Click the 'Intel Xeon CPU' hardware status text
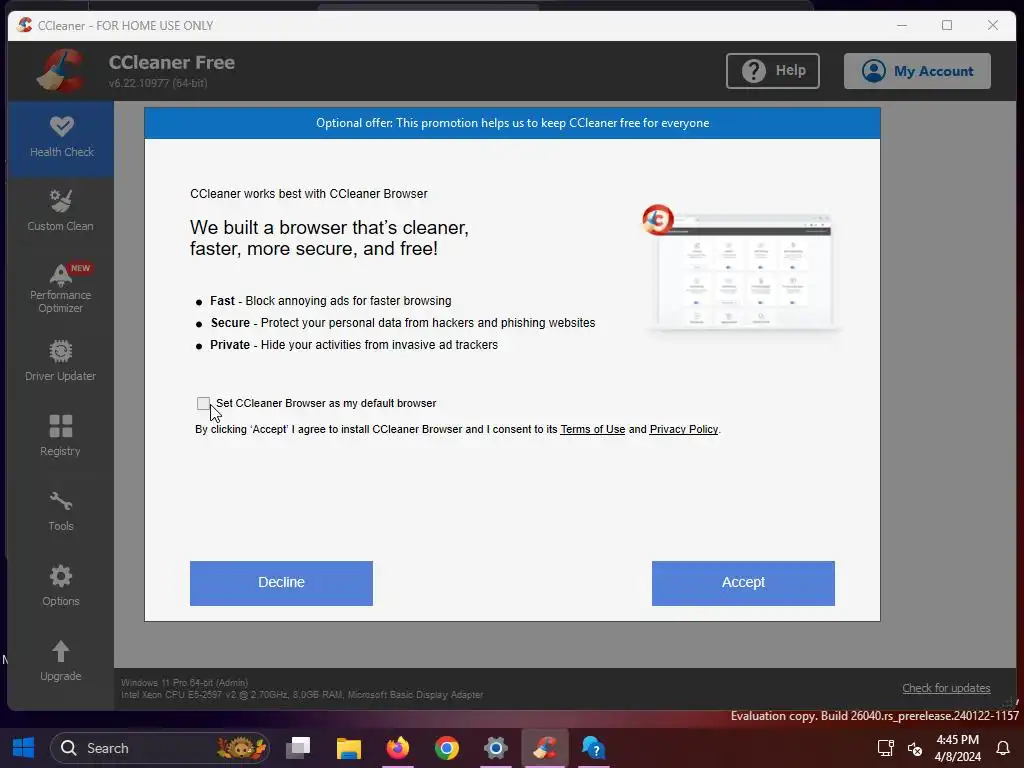1024x768 pixels. pyautogui.click(x=302, y=695)
